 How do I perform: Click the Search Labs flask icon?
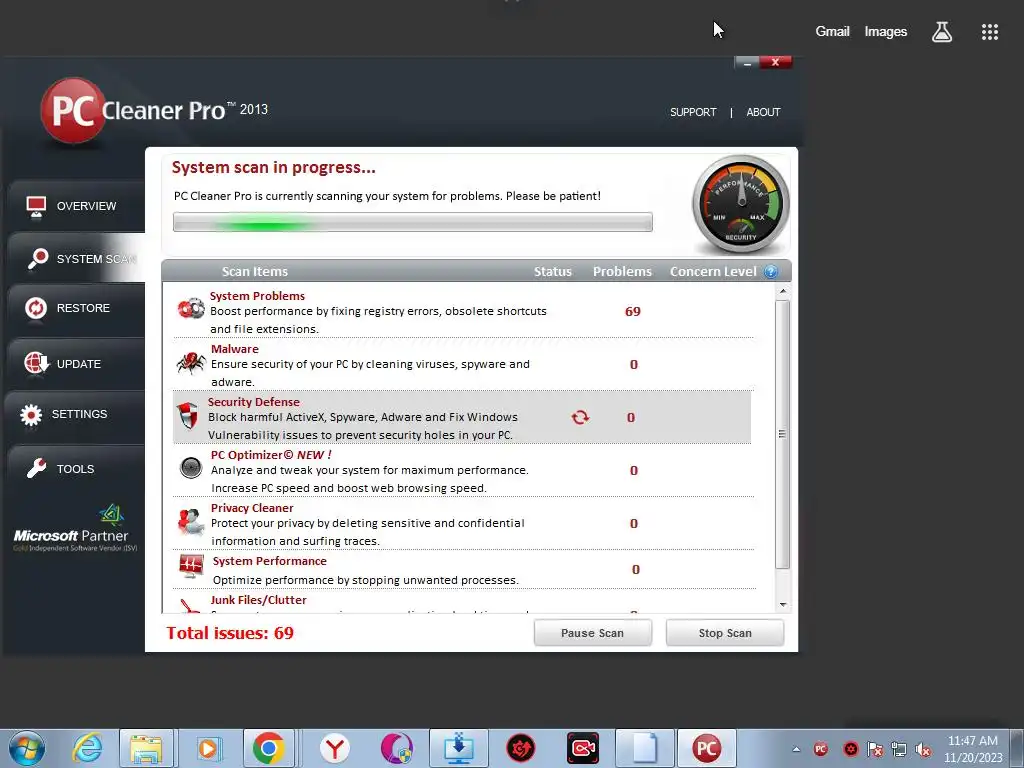pyautogui.click(x=942, y=31)
